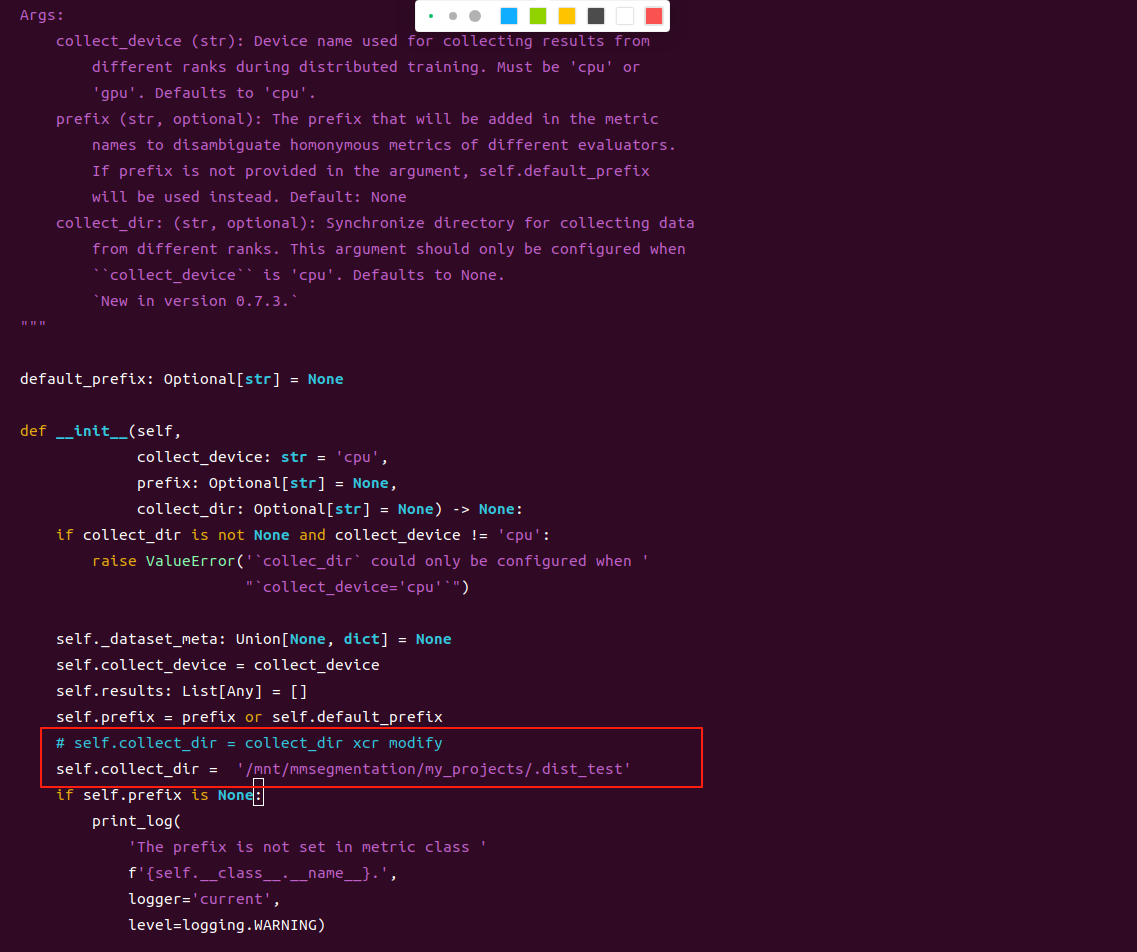Viewport: 1137px width, 952px height.
Task: Click 'default_prefix: Optional[str] = None' line
Action: pos(181,380)
